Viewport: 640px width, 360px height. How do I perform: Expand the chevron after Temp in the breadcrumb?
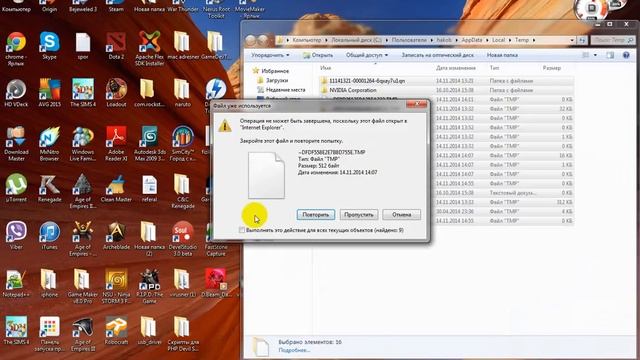click(534, 40)
